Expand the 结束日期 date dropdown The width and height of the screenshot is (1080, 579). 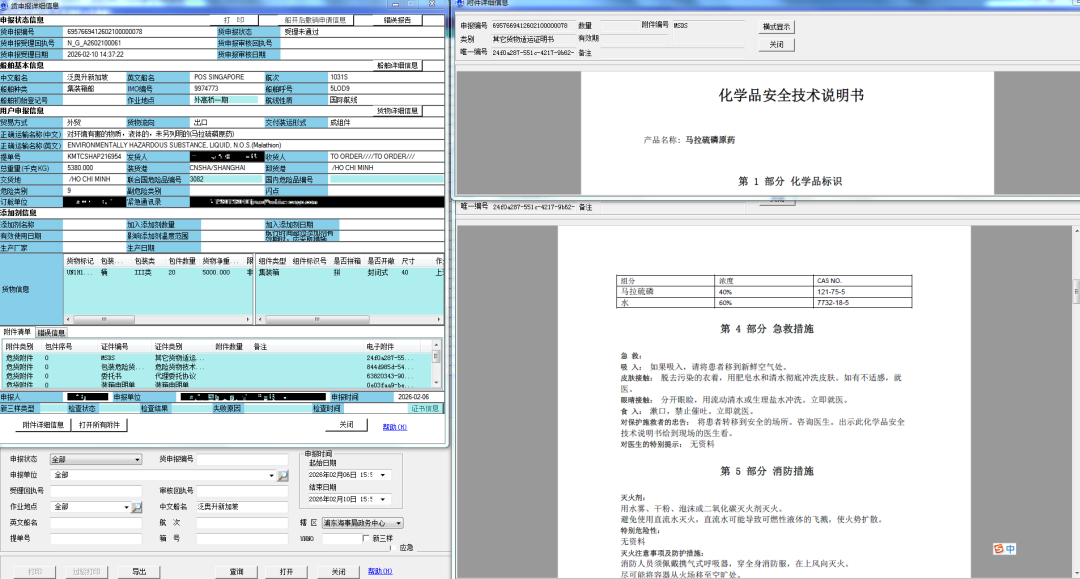[383, 499]
